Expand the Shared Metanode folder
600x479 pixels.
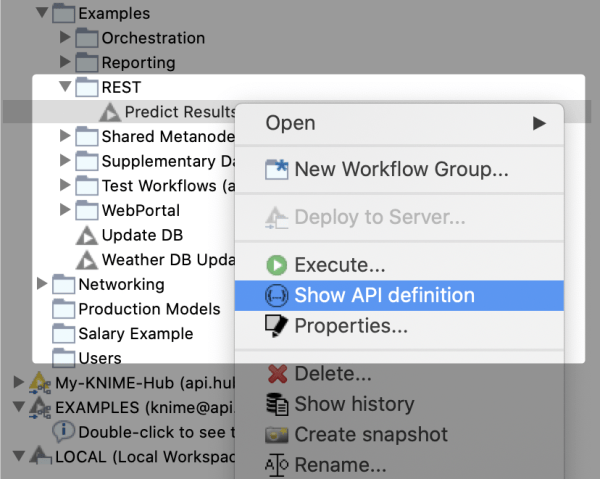[x=65, y=135]
